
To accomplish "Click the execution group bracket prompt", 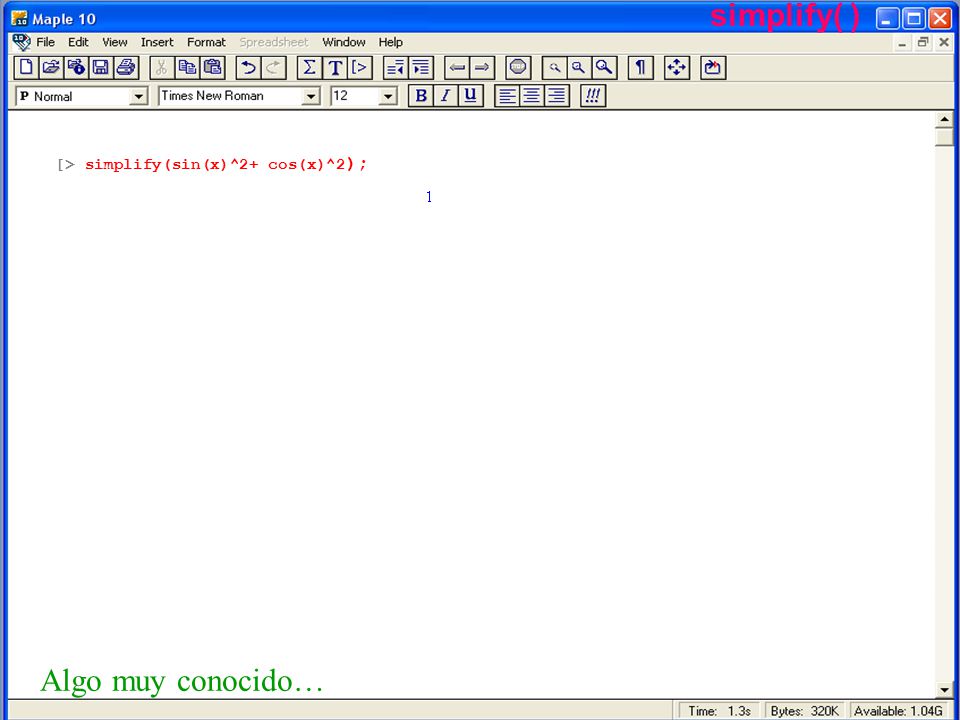I will coord(66,165).
